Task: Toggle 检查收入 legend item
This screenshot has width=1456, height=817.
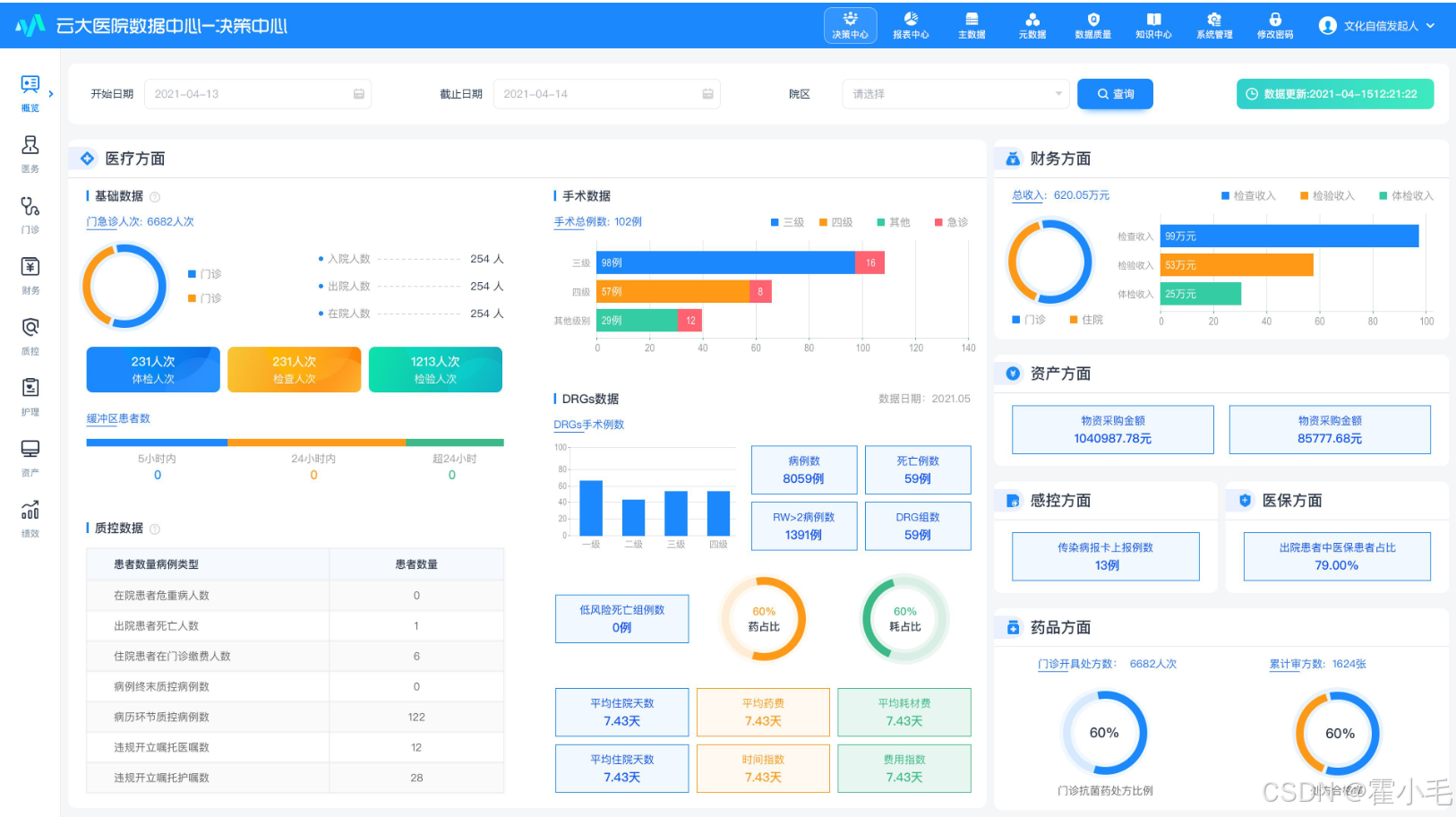Action: (x=1248, y=195)
